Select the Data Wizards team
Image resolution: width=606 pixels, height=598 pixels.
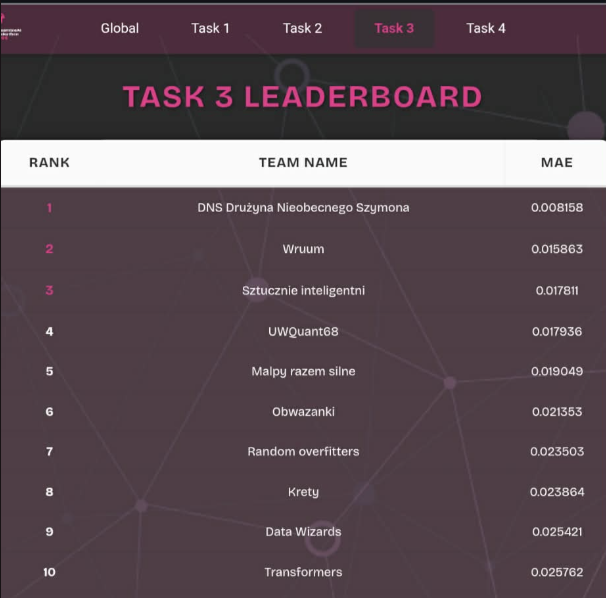[303, 532]
